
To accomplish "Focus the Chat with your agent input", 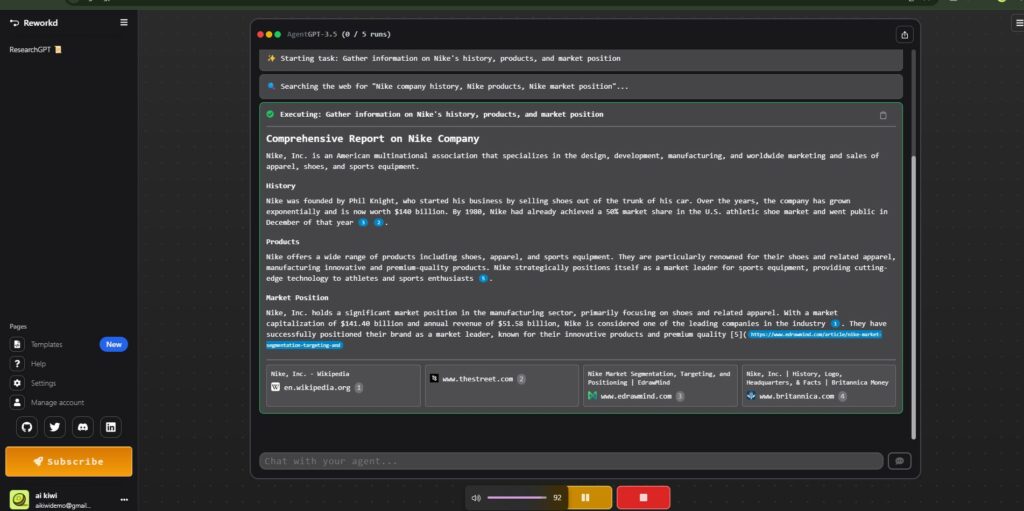I will click(571, 461).
